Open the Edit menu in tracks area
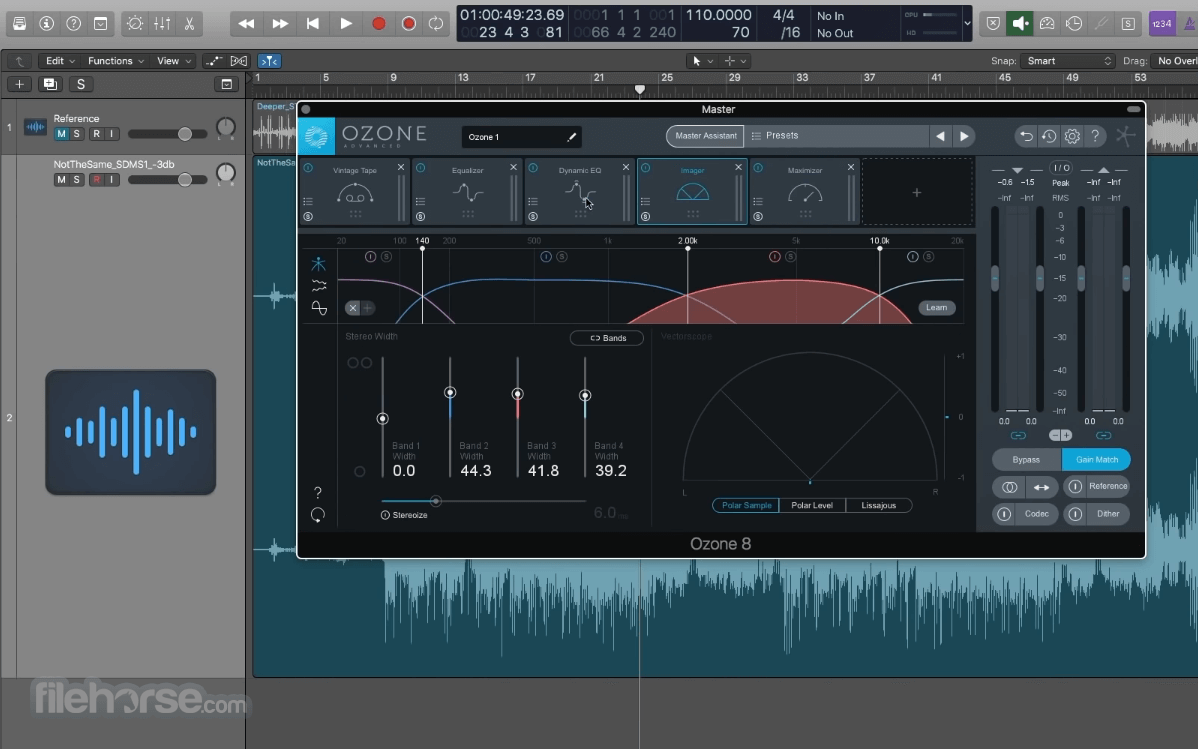This screenshot has width=1198, height=749. pyautogui.click(x=60, y=60)
